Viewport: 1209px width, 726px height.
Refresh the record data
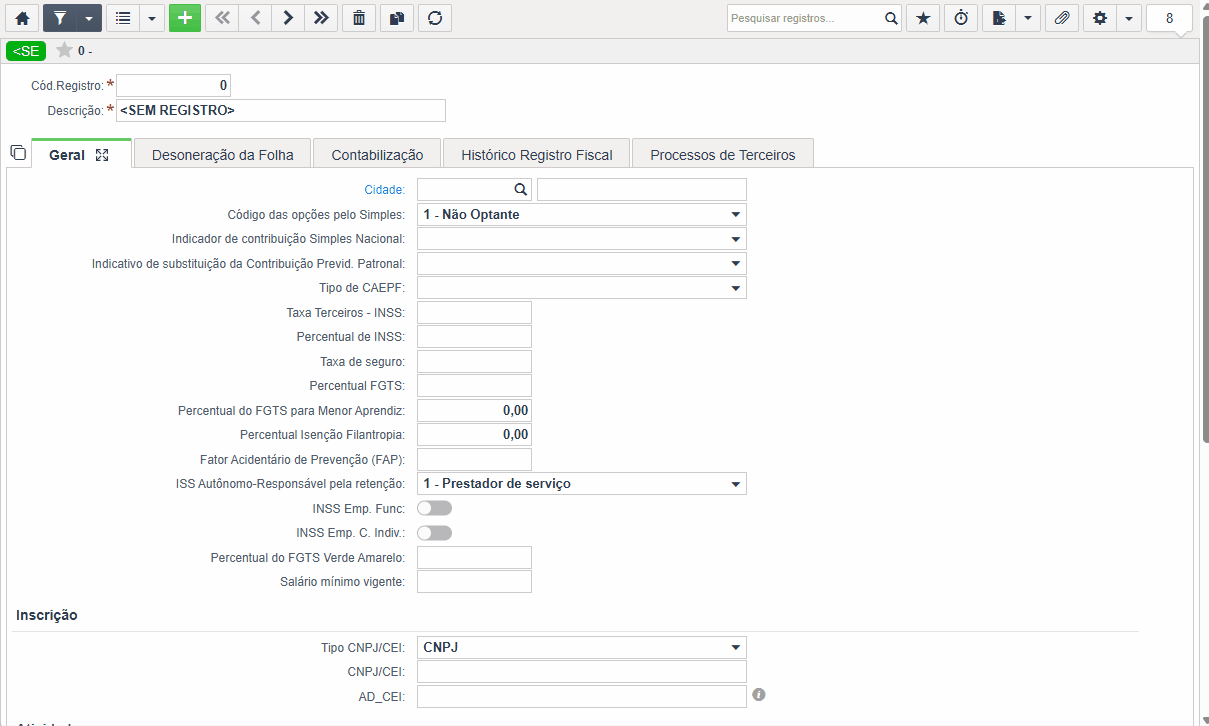(435, 18)
